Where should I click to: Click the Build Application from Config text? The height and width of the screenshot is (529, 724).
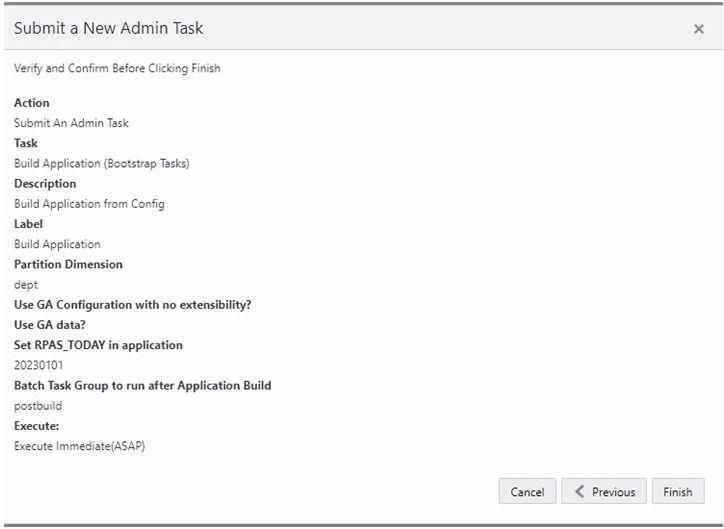(x=89, y=204)
